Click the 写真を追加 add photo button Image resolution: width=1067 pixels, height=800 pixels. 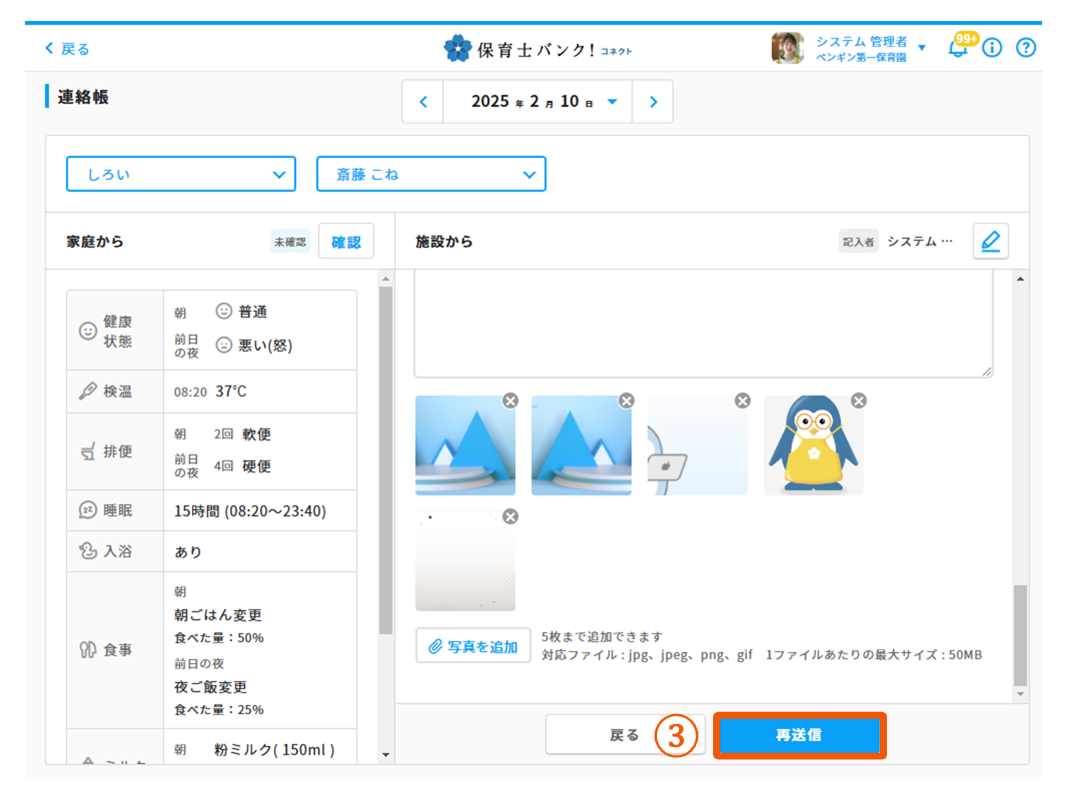point(473,646)
